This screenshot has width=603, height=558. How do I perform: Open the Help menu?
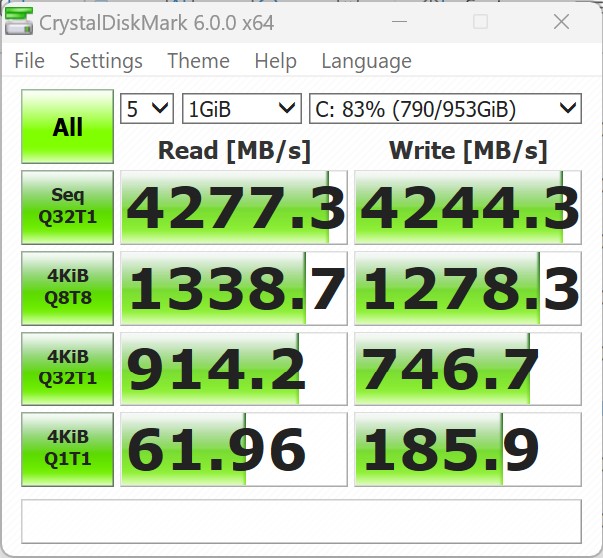point(275,61)
